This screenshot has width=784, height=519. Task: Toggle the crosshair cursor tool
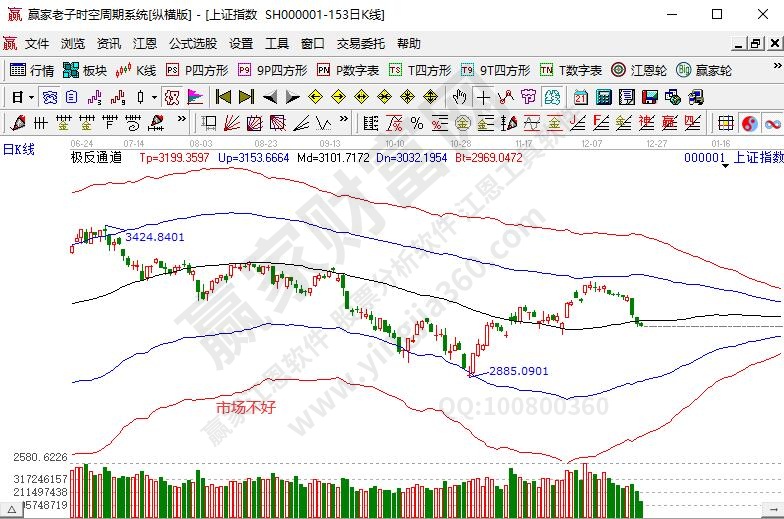tap(483, 97)
